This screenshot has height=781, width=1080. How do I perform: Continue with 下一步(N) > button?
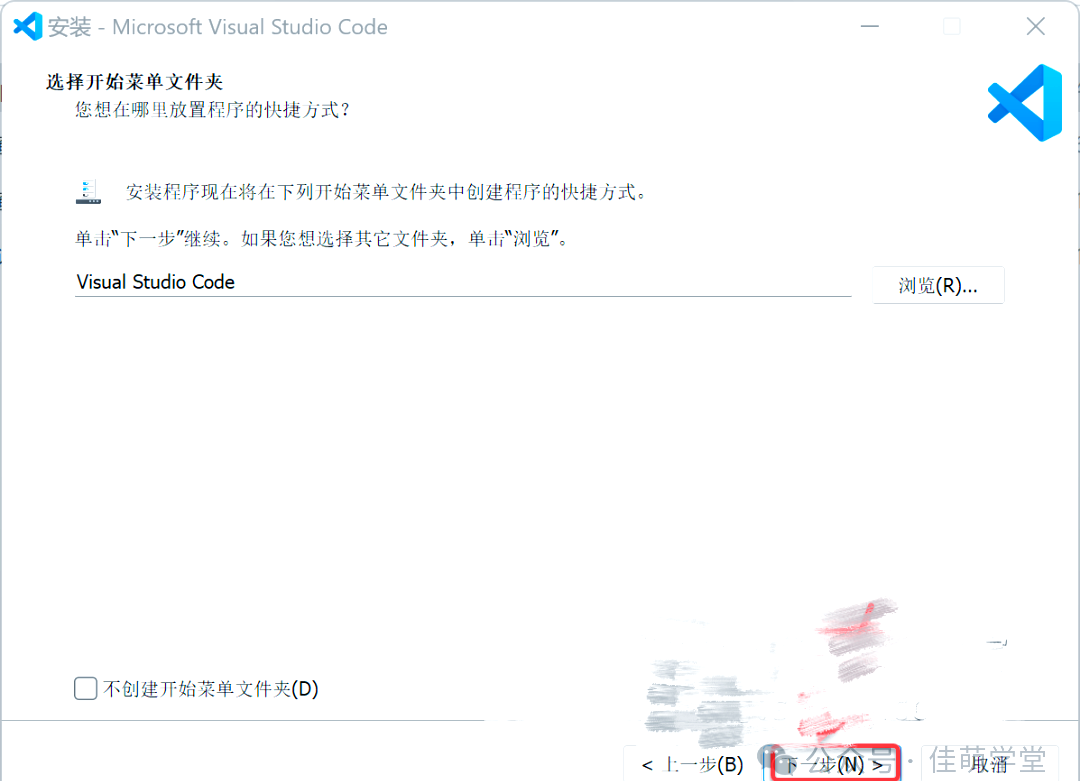[x=834, y=764]
